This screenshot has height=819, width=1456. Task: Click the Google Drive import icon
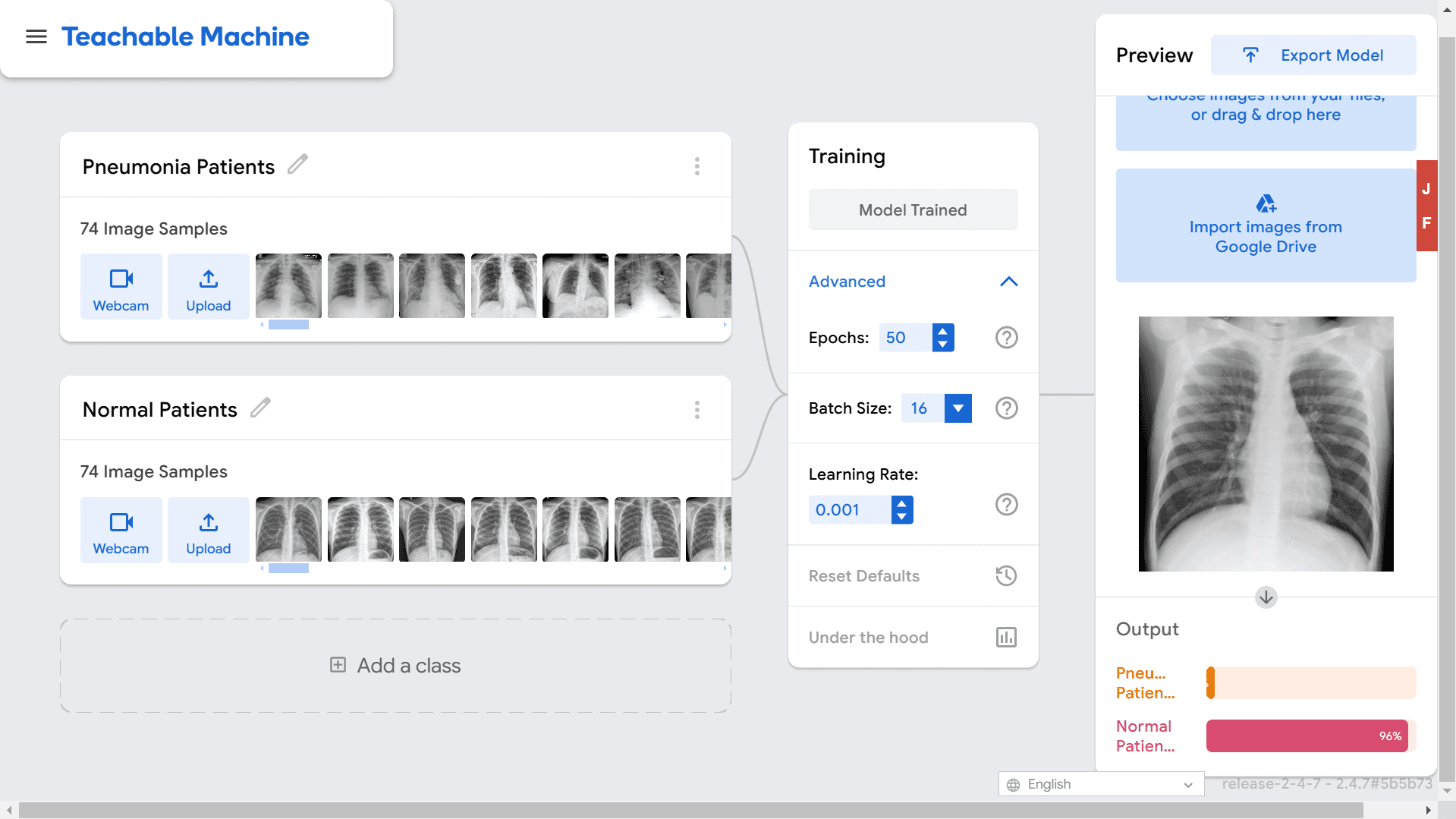[1266, 203]
